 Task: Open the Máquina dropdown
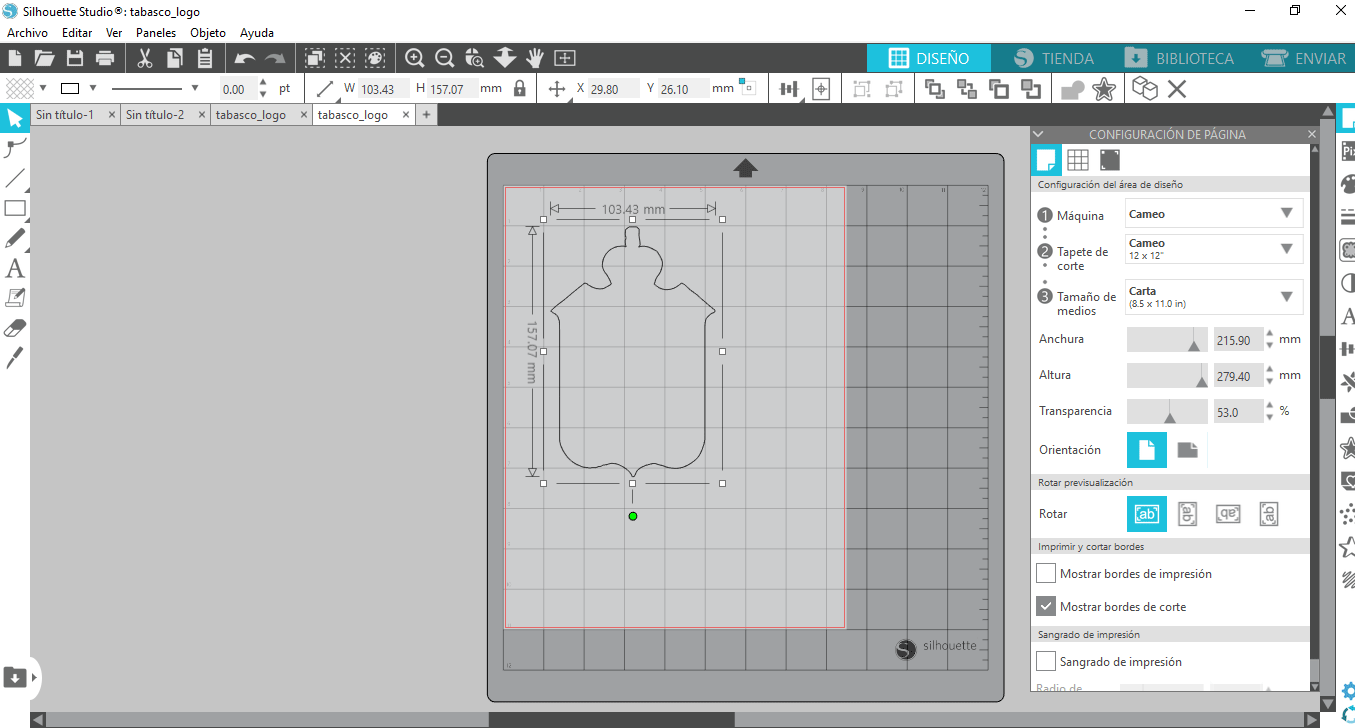coord(1214,214)
